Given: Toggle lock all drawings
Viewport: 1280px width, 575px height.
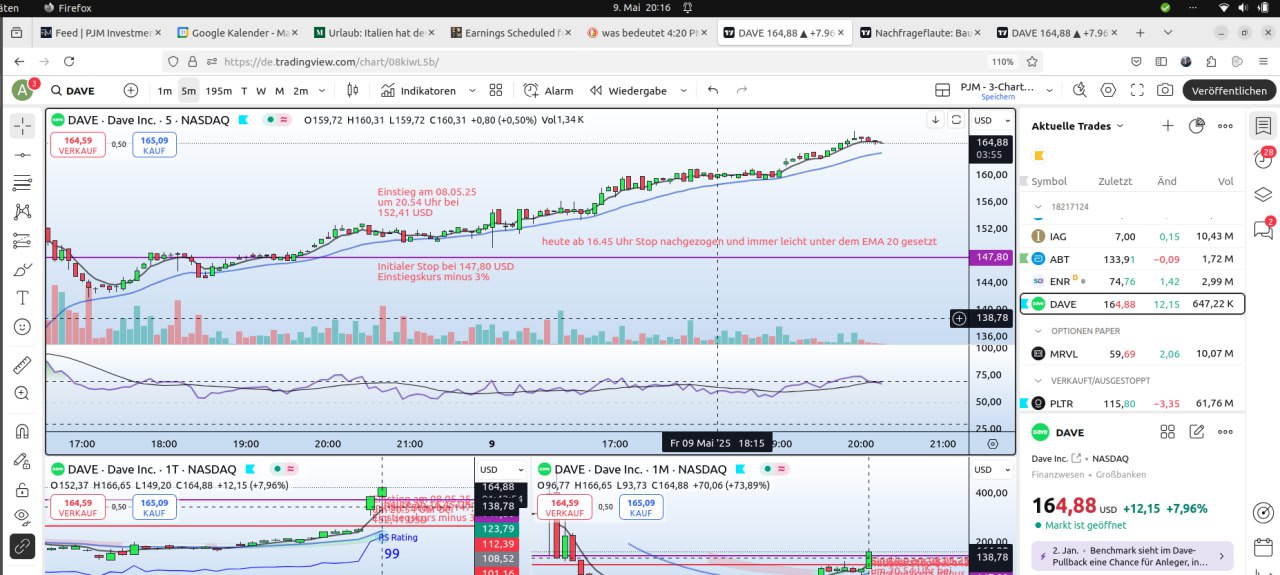Looking at the screenshot, I should pos(22,490).
